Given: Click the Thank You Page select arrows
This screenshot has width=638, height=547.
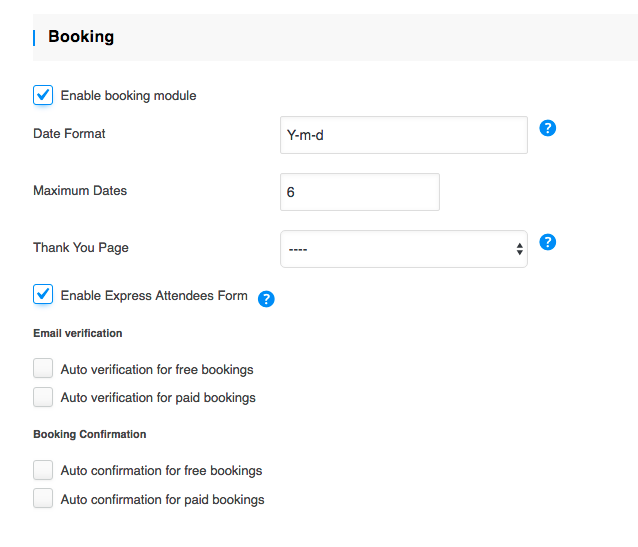Looking at the screenshot, I should click(x=519, y=249).
